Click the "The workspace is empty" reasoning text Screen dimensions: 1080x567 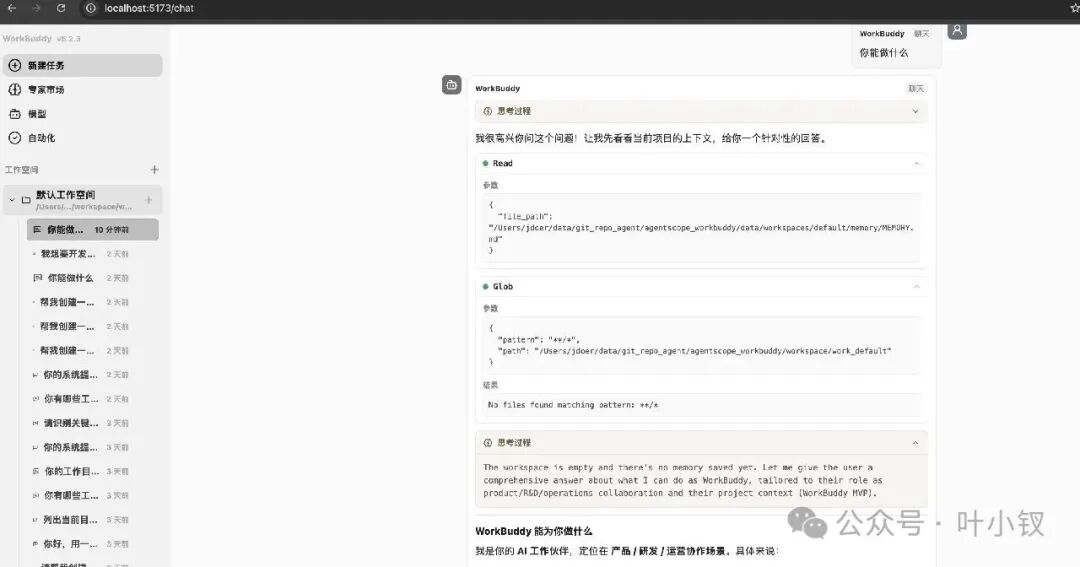(x=683, y=480)
